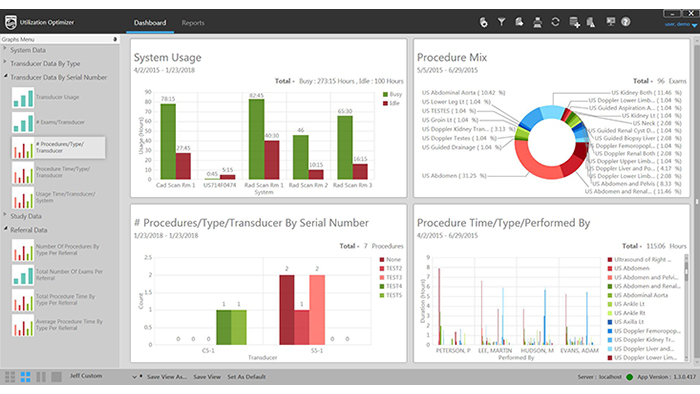700x394 pixels.
Task: Switch to six-panel grid layout
Action: [x=10, y=377]
